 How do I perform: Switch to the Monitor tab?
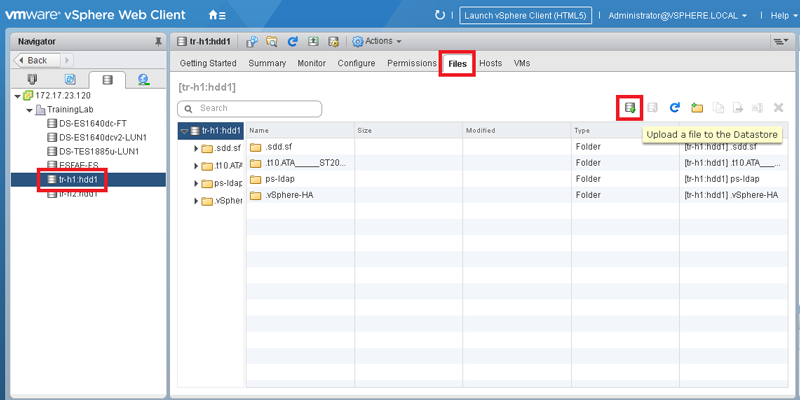tap(312, 63)
